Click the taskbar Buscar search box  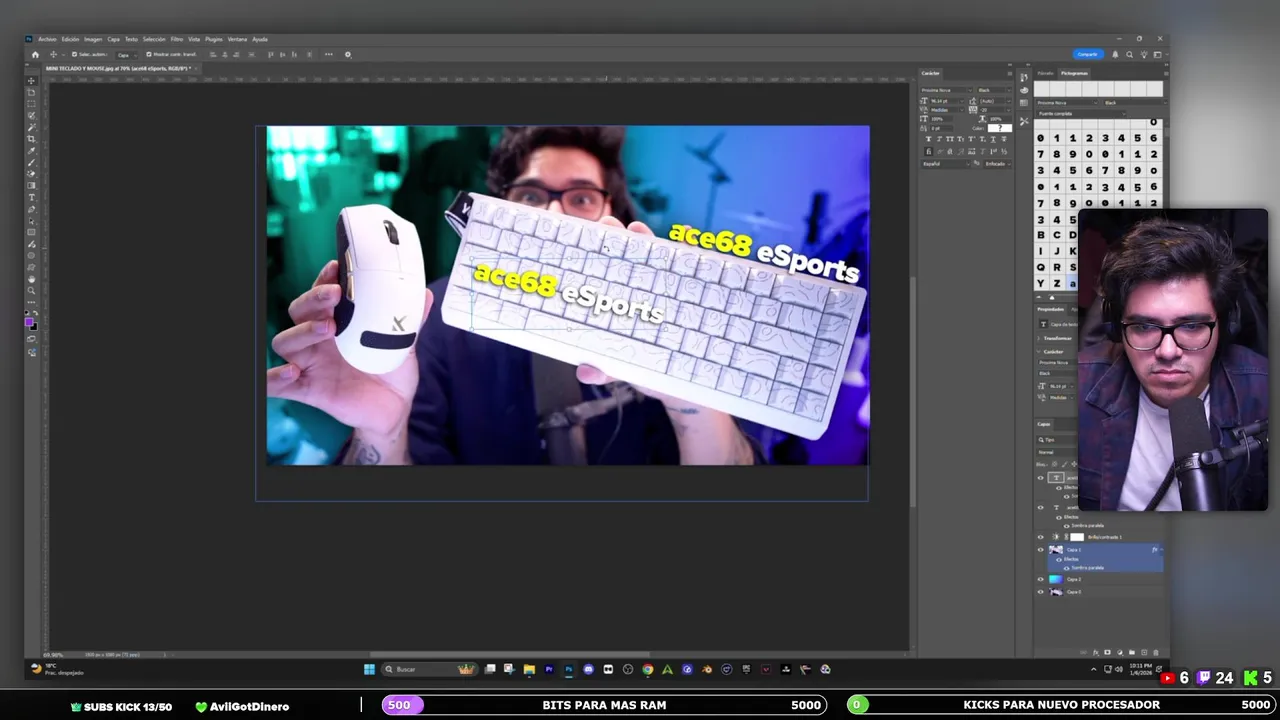(x=432, y=669)
